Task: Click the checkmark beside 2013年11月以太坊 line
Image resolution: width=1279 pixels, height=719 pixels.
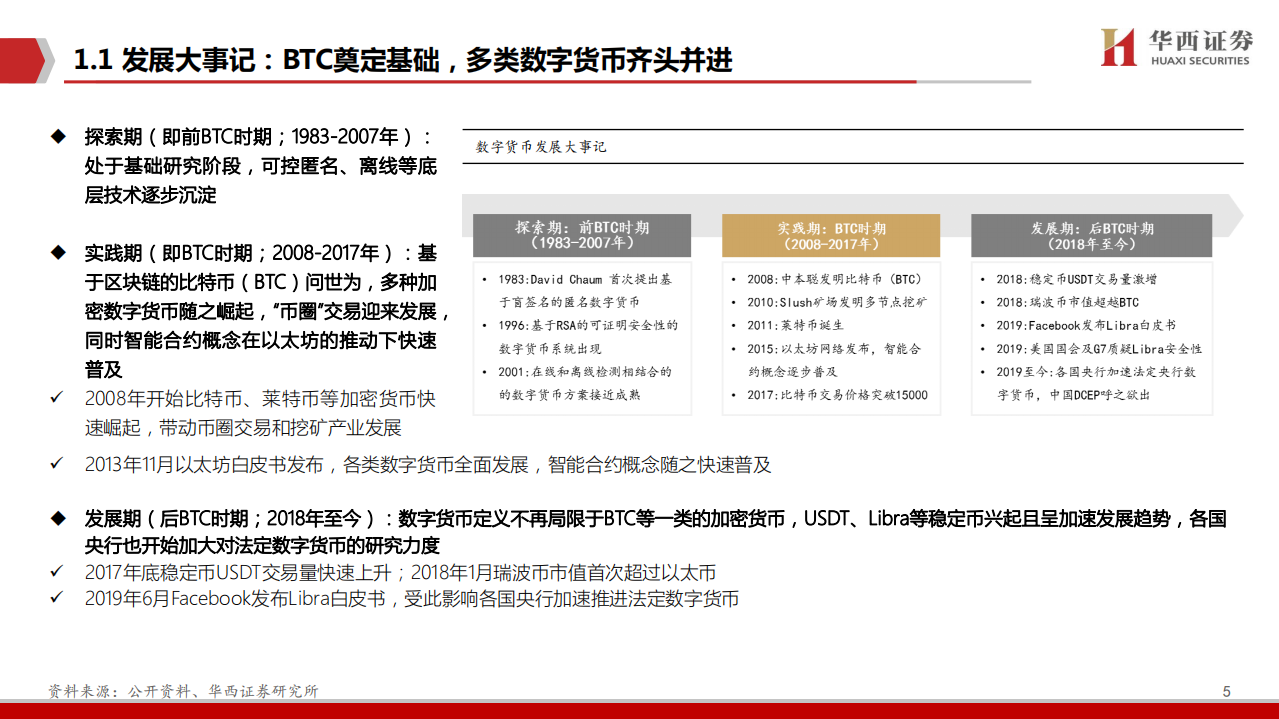Action: click(x=55, y=463)
